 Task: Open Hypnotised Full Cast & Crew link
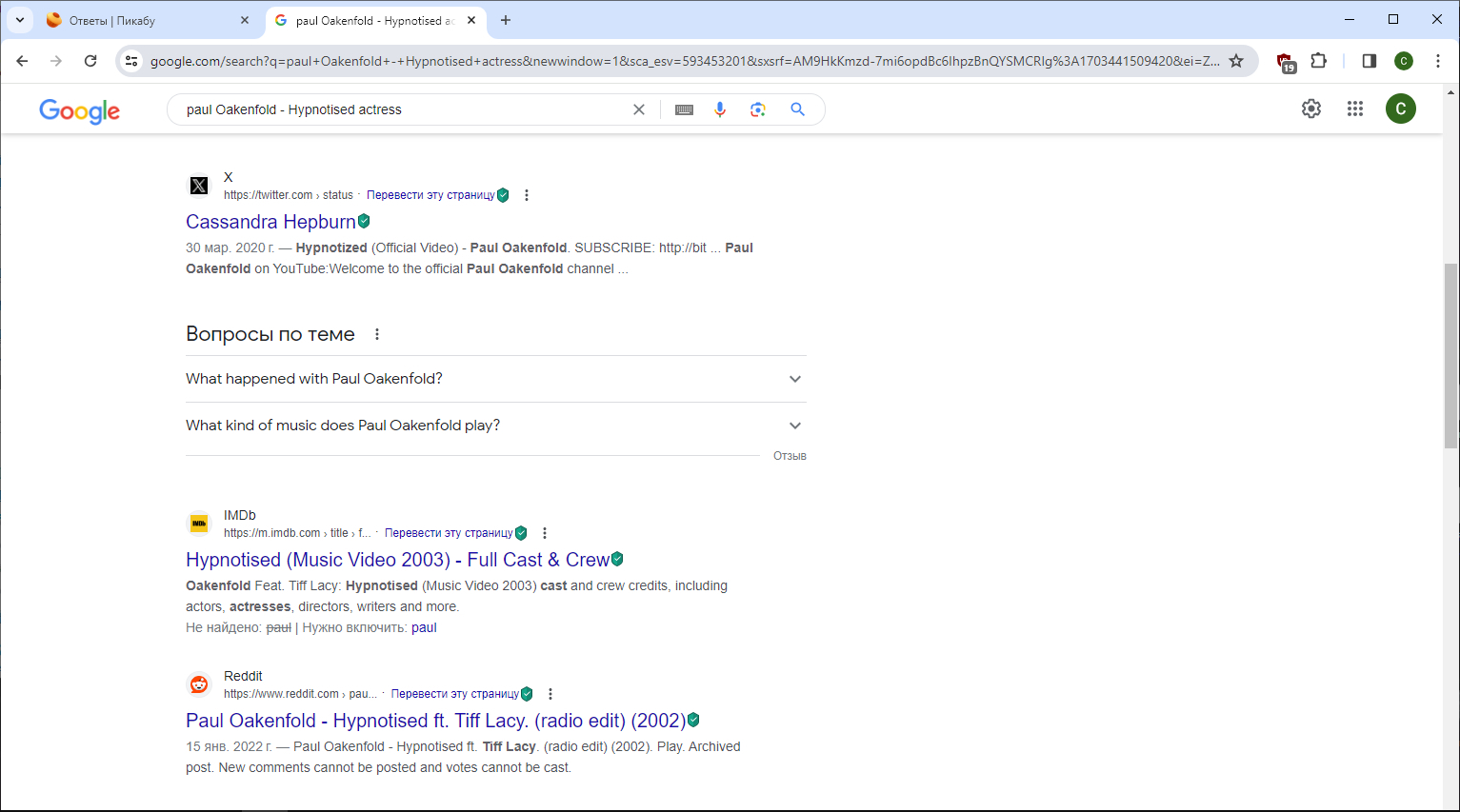(x=397, y=560)
